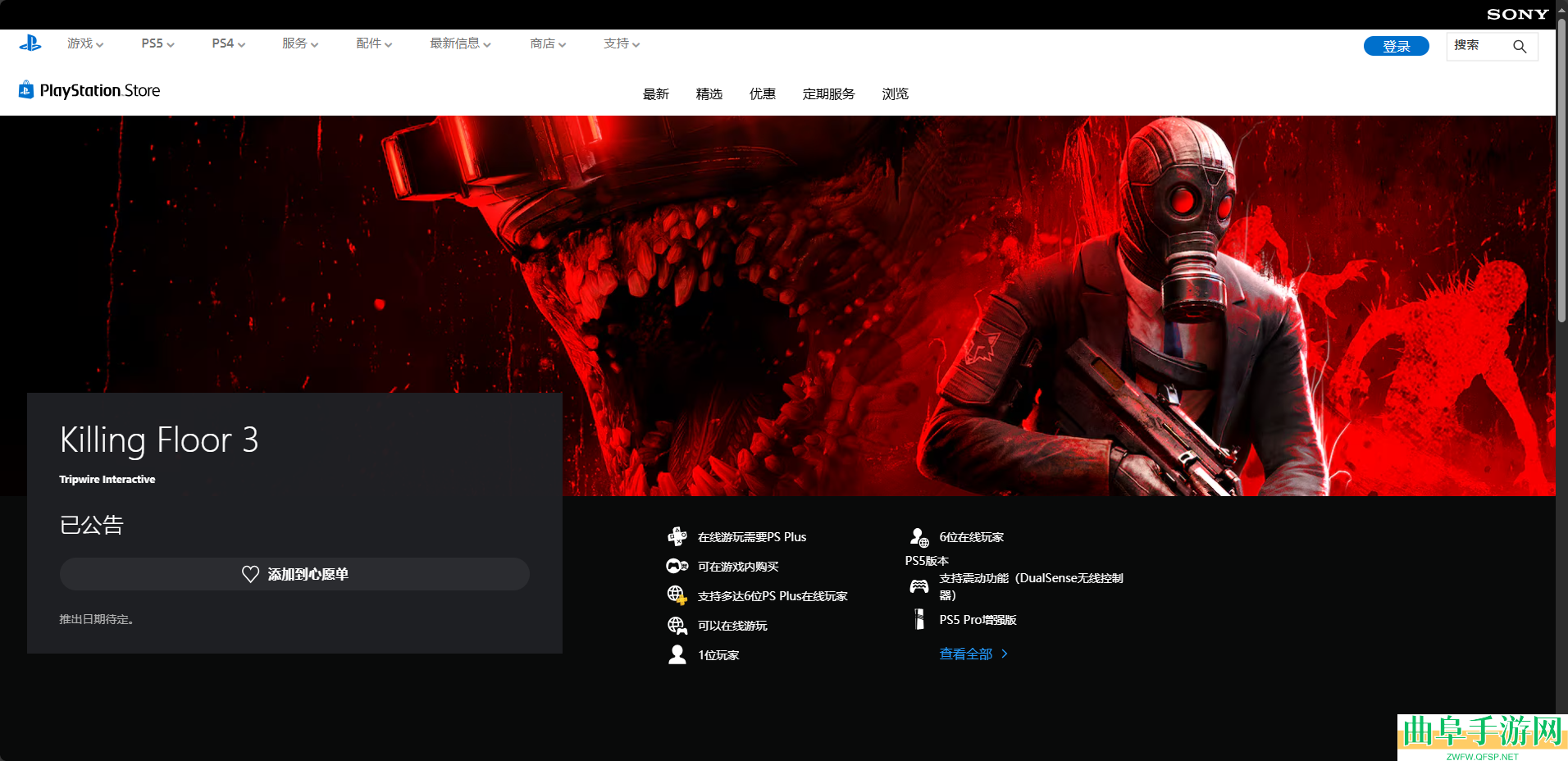Click the 可以在线游玩 feature text
This screenshot has width=1568, height=761.
(732, 626)
